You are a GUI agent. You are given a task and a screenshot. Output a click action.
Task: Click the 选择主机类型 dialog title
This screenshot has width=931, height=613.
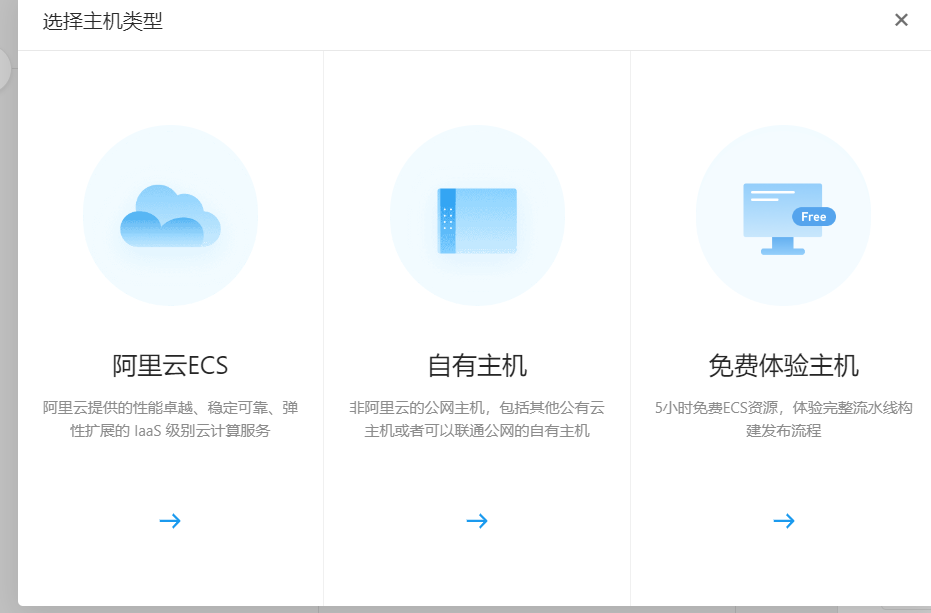tap(103, 21)
